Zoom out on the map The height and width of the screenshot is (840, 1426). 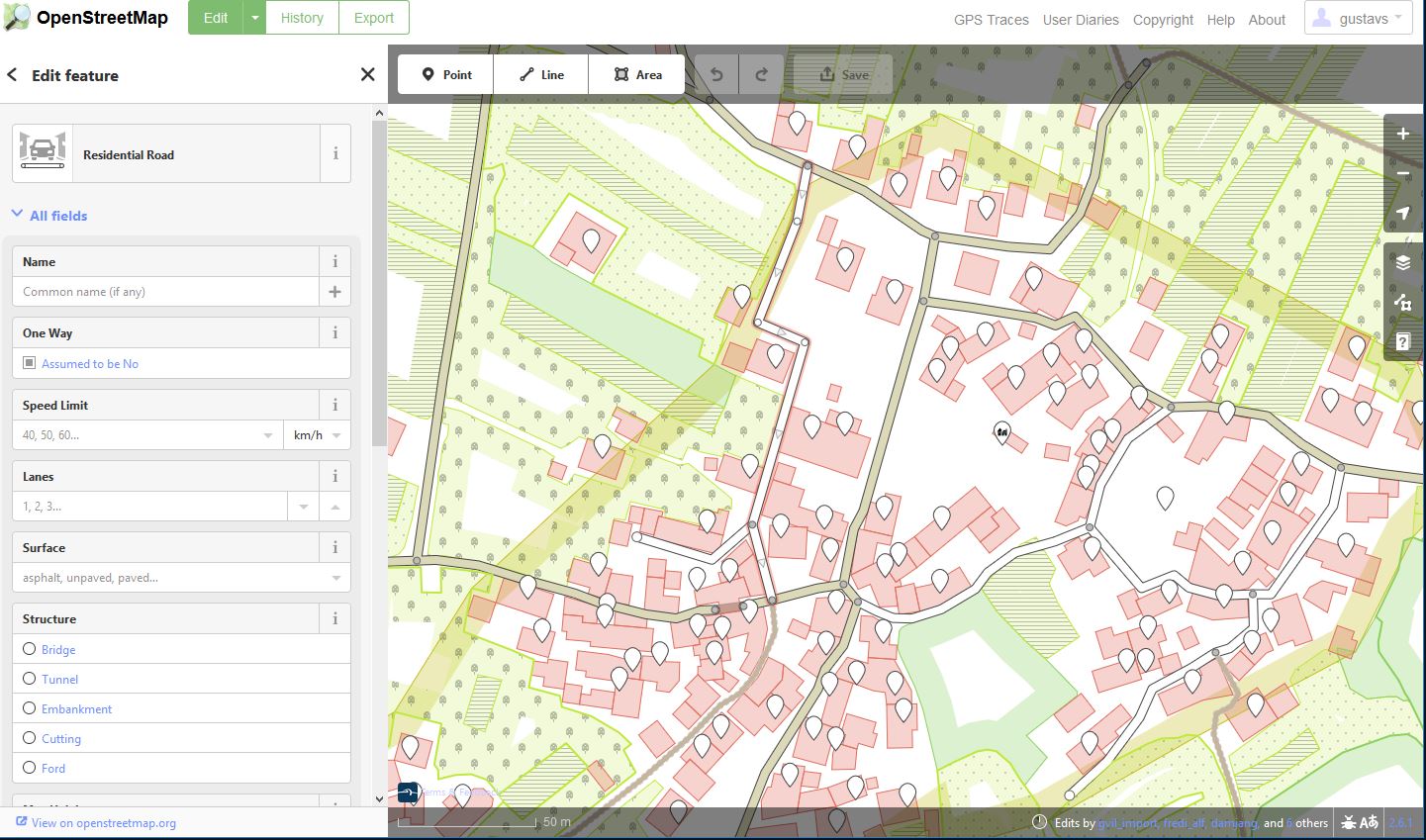[1402, 173]
